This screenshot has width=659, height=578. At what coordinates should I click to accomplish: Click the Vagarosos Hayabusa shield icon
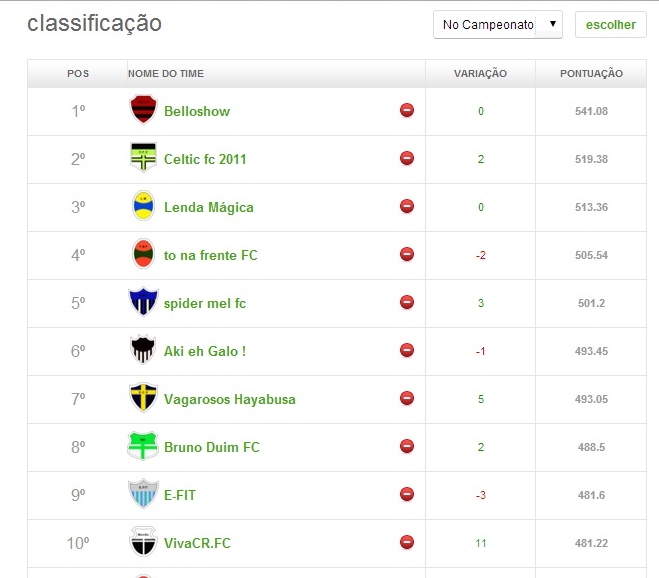click(144, 398)
